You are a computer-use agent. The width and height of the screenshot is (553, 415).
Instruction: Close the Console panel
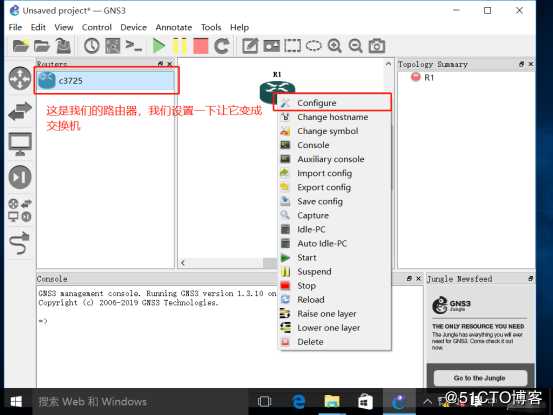pyautogui.click(x=418, y=278)
